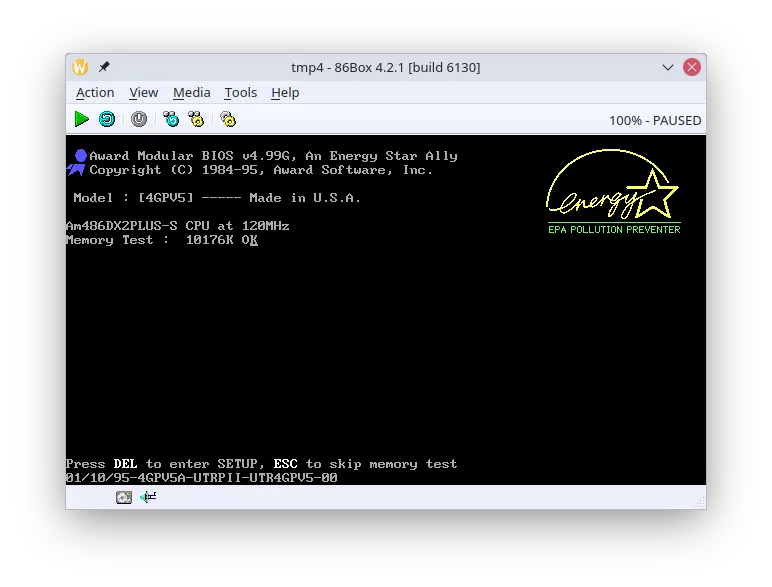Click the sound status bar icon

[x=148, y=497]
